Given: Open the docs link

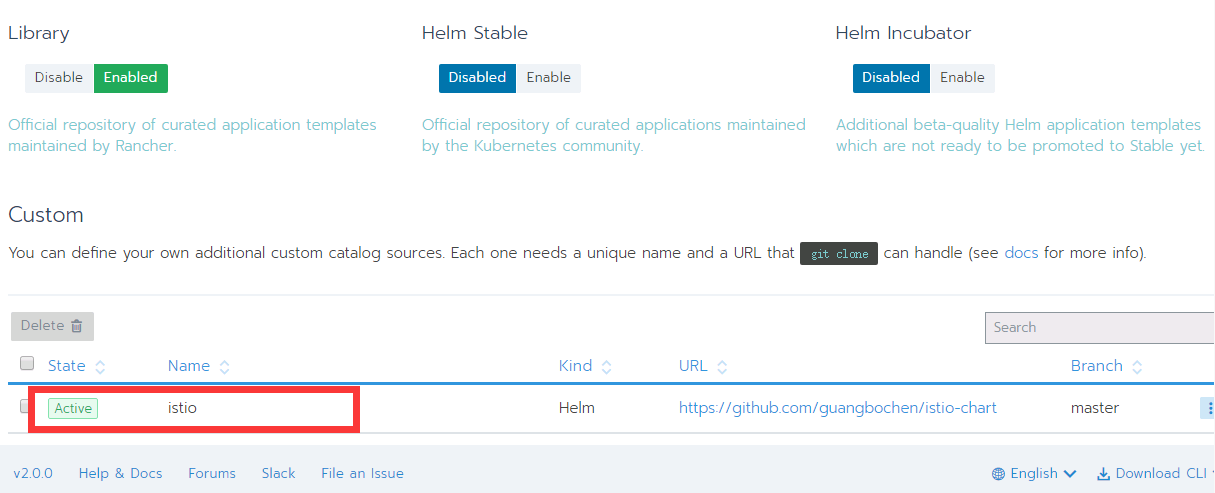Looking at the screenshot, I should coord(1022,253).
